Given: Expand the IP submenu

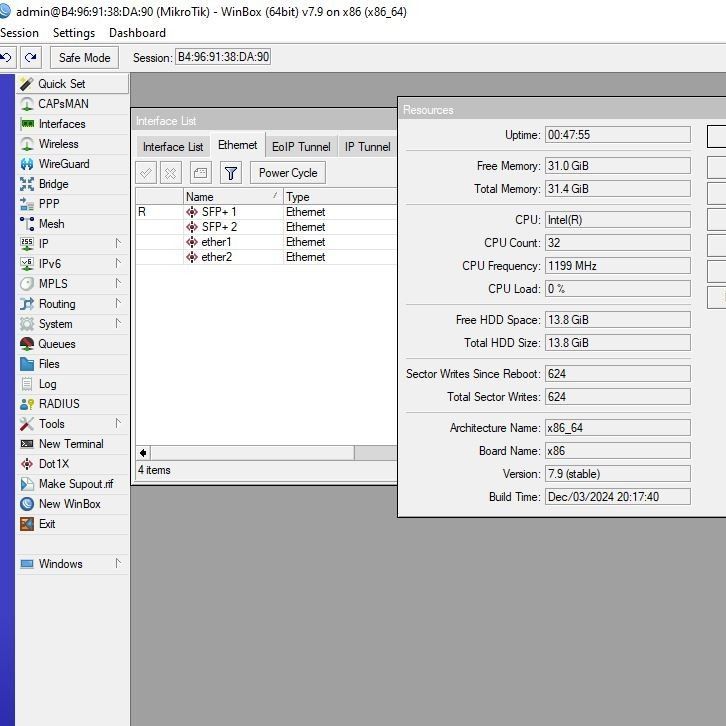Looking at the screenshot, I should pos(118,244).
